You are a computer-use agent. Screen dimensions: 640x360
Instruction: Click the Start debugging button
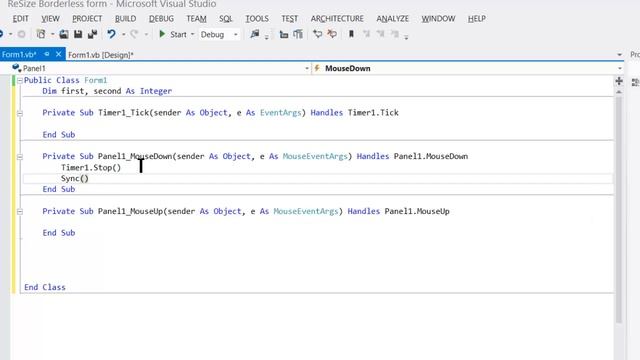tap(173, 34)
